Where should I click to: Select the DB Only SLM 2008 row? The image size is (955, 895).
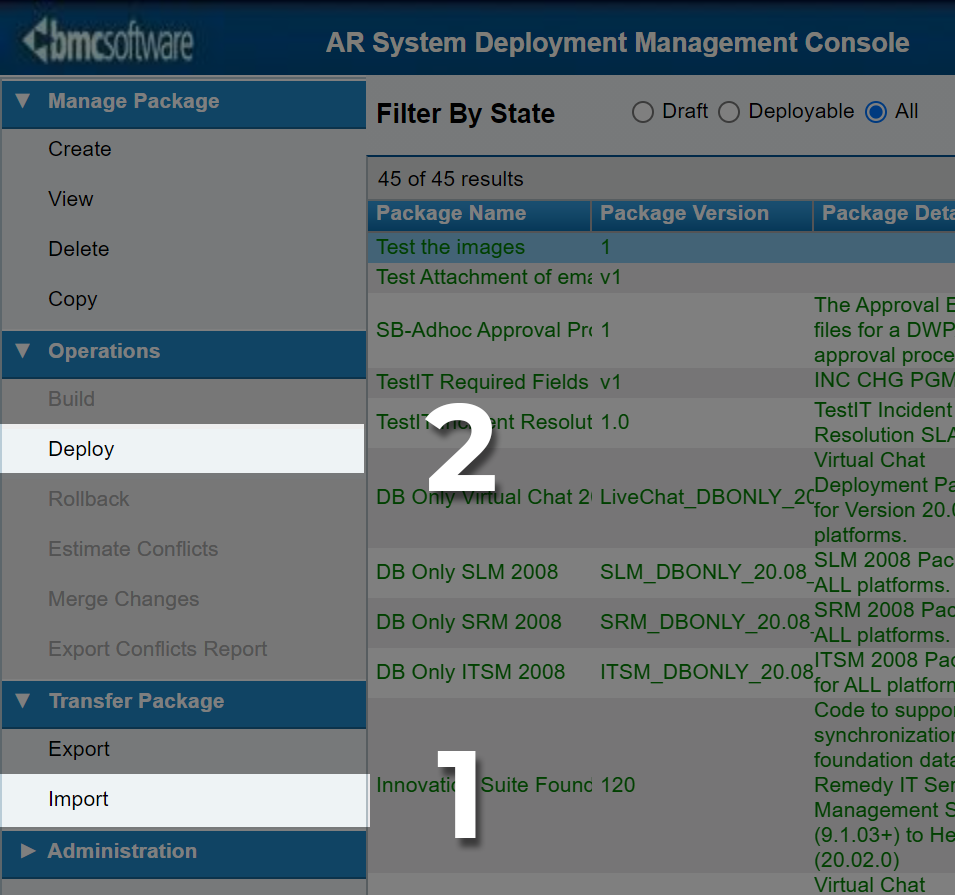pos(467,573)
